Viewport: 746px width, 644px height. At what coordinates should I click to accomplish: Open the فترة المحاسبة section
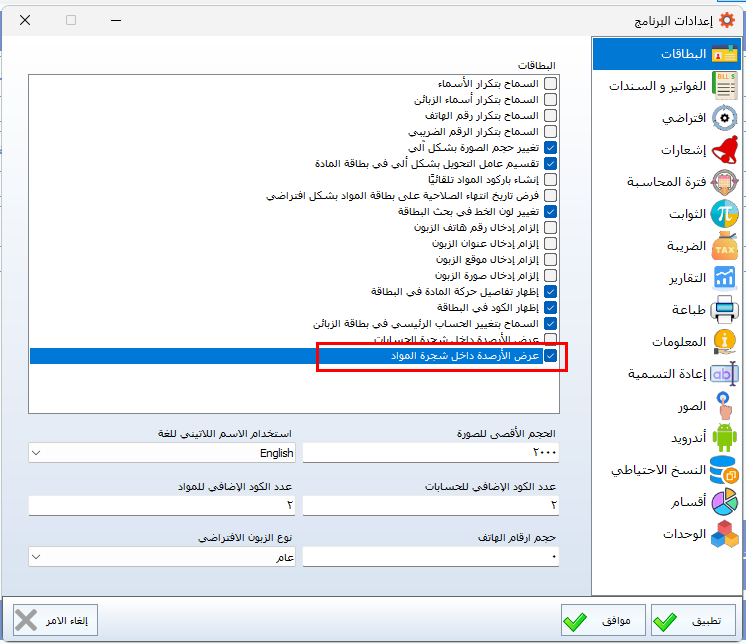coord(666,182)
